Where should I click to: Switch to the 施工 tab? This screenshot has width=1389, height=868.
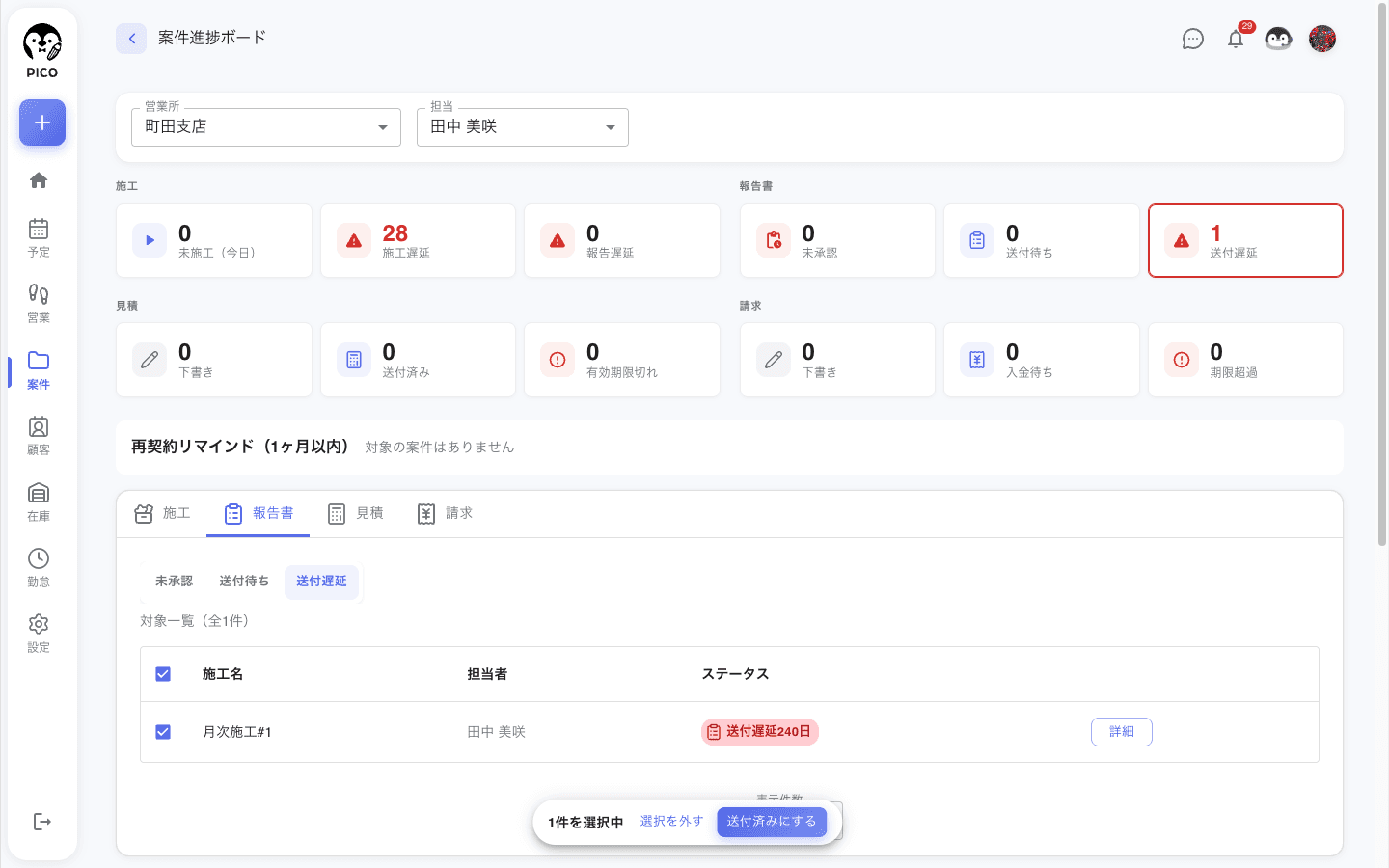[x=162, y=514]
